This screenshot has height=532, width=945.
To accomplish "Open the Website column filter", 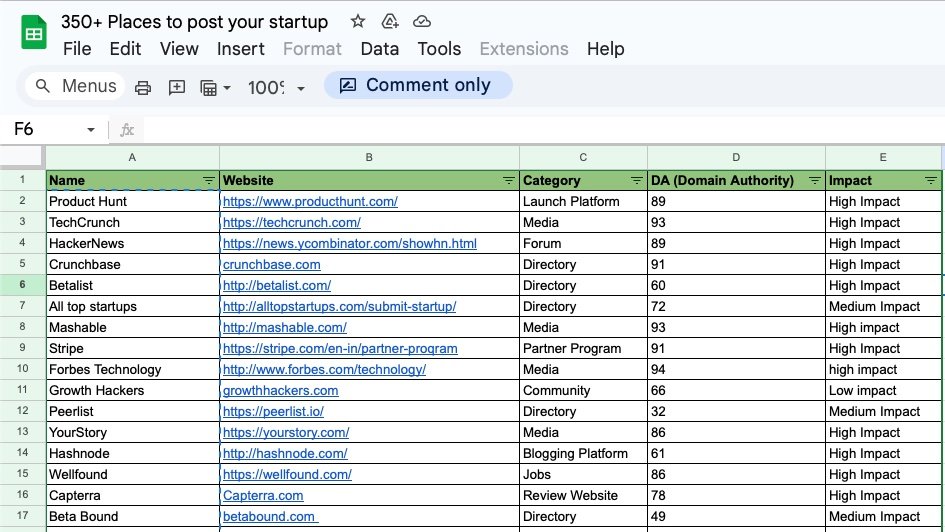I will click(x=509, y=181).
